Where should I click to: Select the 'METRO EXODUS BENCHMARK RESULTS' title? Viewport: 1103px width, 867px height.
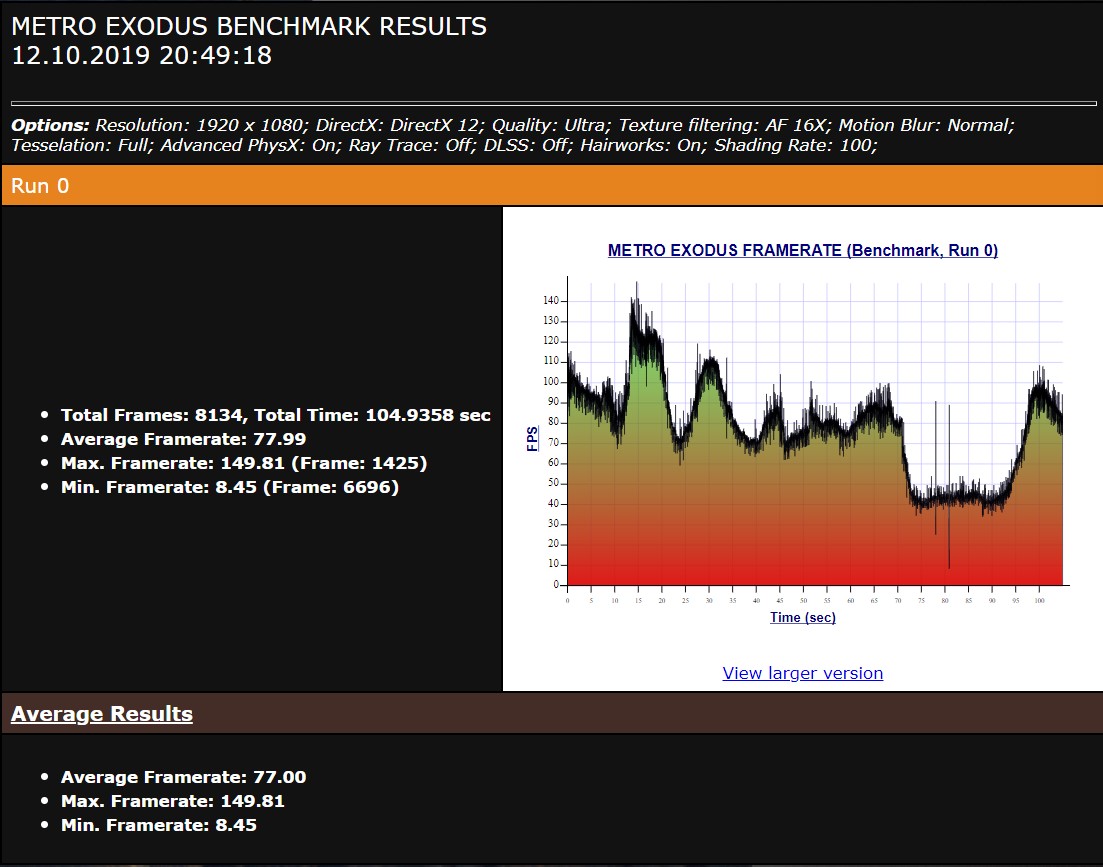click(249, 27)
